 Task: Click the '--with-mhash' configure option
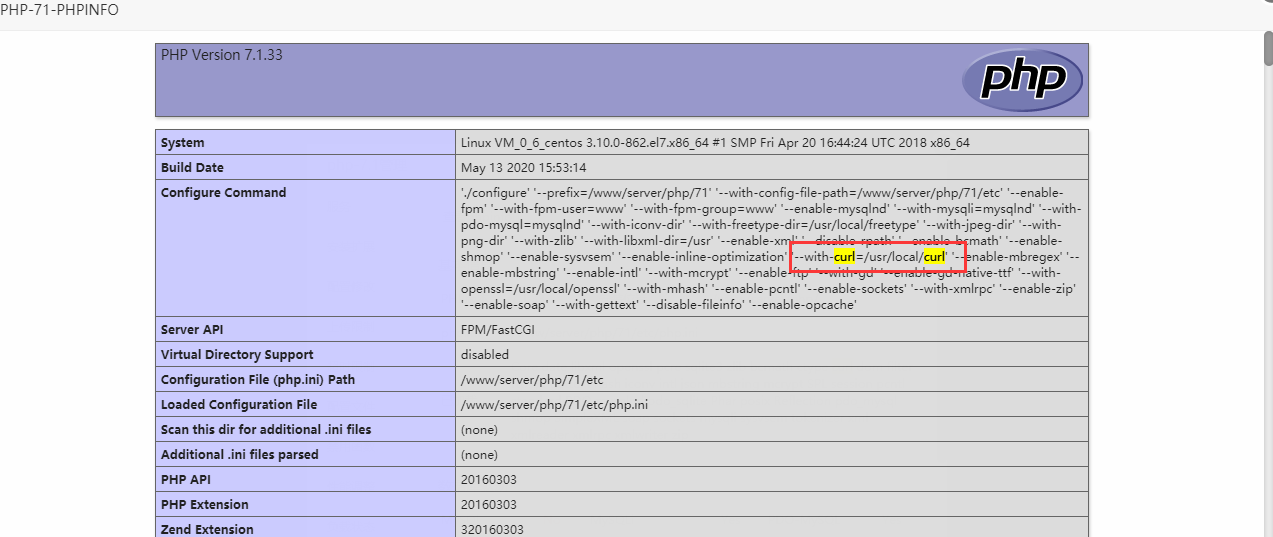click(666, 289)
